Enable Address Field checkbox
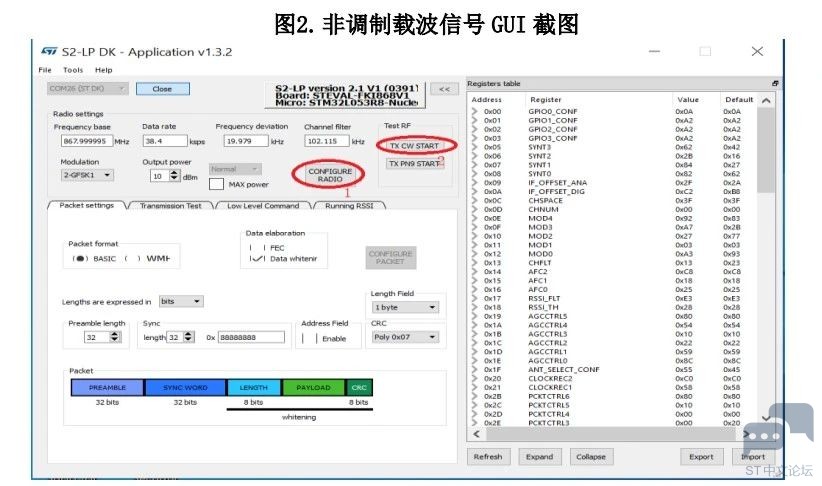Viewport: 822px width, 486px height. [x=310, y=339]
